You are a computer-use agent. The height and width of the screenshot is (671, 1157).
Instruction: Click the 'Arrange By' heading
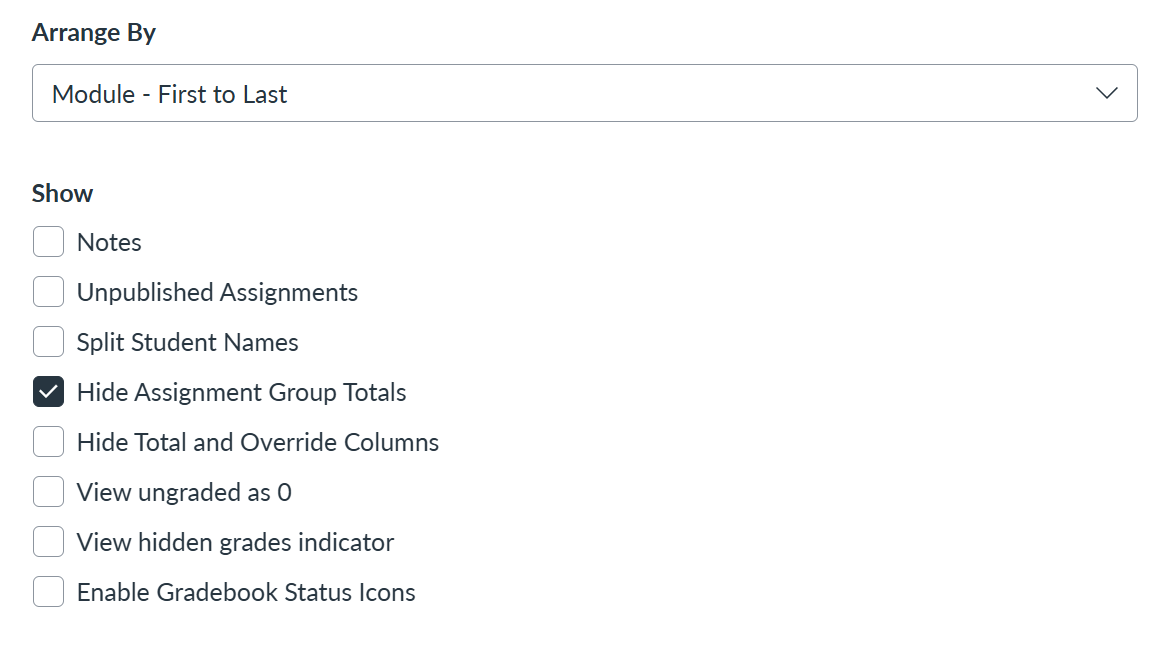tap(94, 33)
